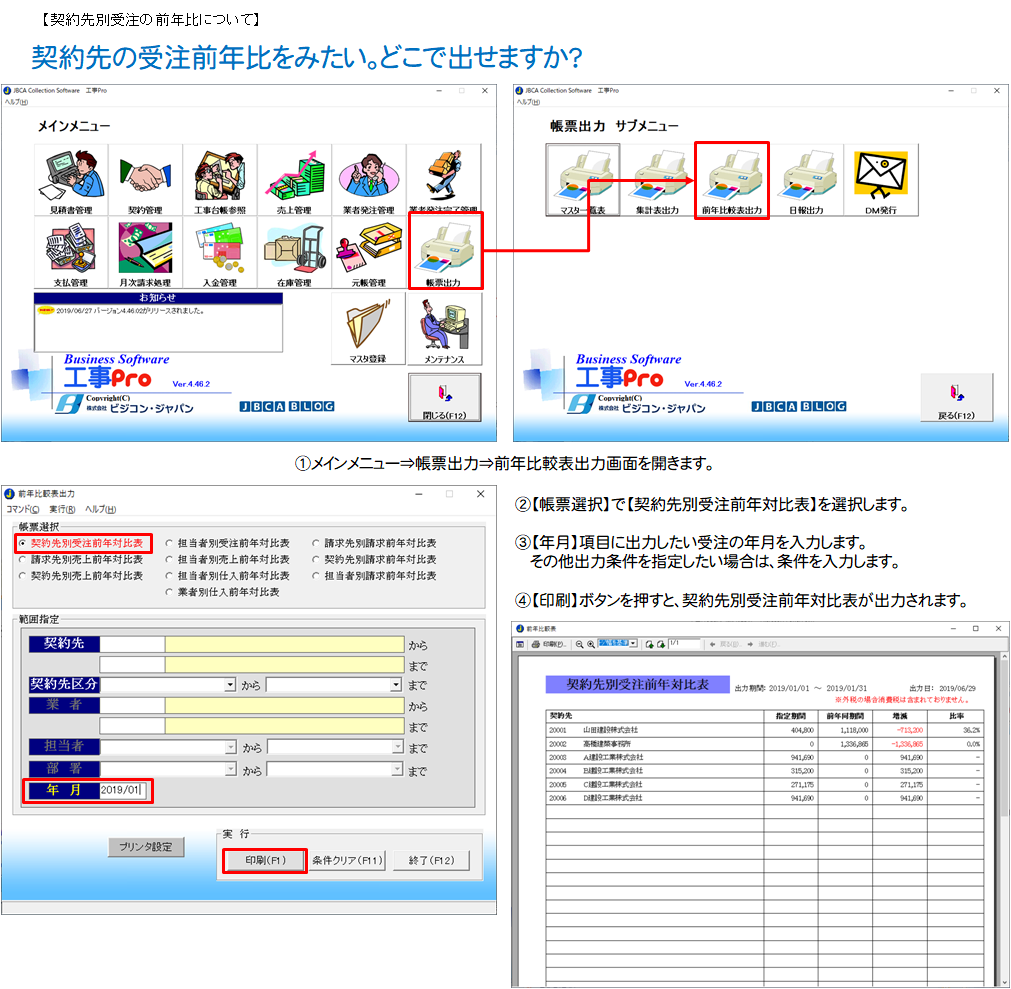Click the 条件クリア(F11) button
This screenshot has width=1011, height=989.
[x=346, y=860]
